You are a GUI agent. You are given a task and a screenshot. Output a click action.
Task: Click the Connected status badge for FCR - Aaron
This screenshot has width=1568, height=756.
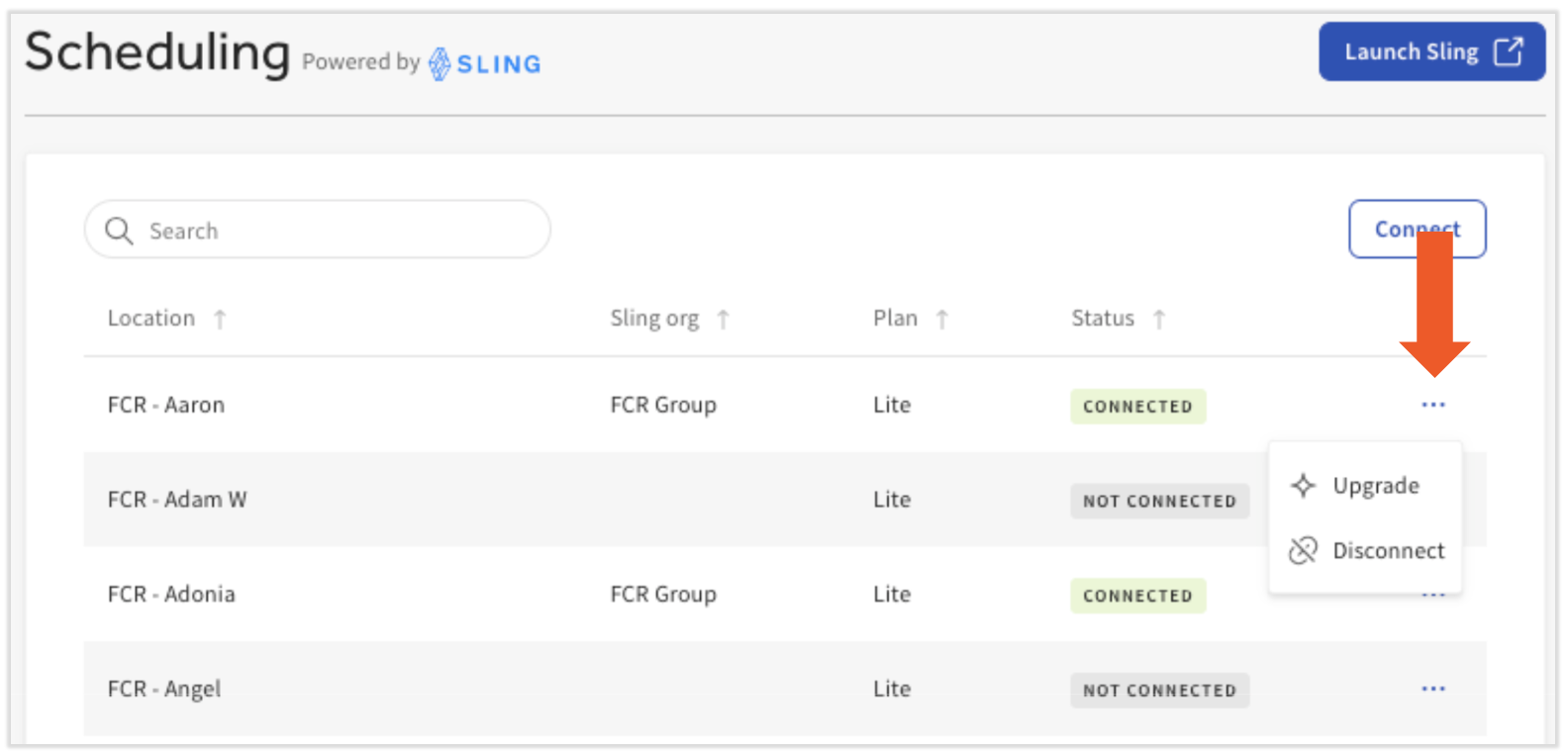[1137, 407]
